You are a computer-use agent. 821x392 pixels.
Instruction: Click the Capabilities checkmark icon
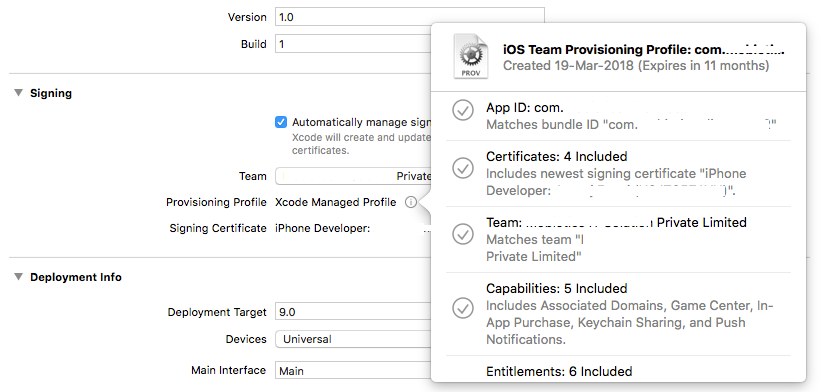[463, 308]
